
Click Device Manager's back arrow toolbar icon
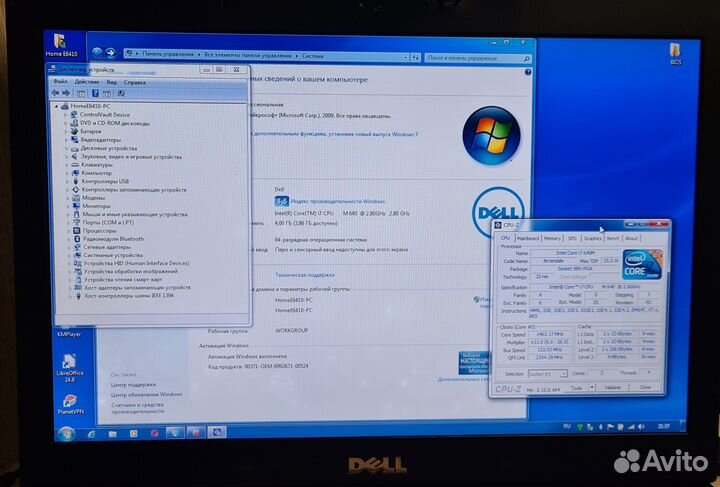pos(55,93)
